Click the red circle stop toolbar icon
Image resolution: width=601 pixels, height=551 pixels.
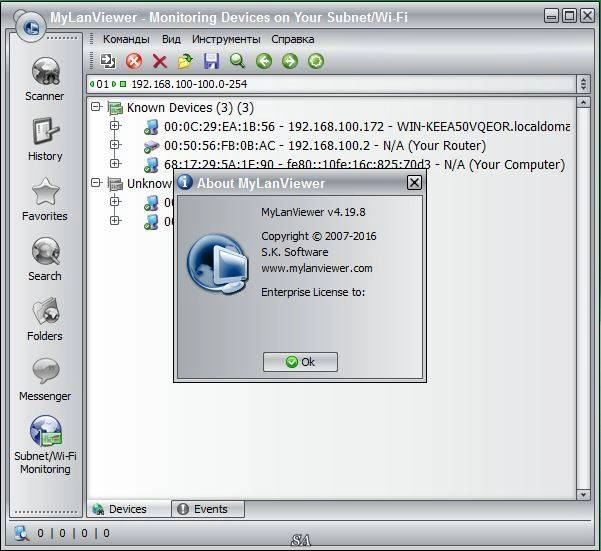tap(134, 61)
